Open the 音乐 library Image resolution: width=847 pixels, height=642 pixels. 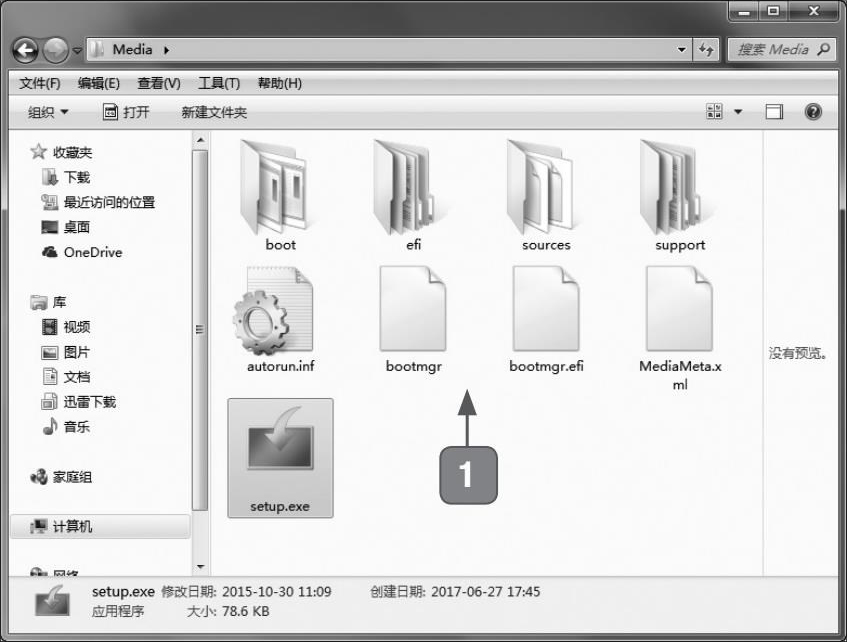pyautogui.click(x=65, y=427)
